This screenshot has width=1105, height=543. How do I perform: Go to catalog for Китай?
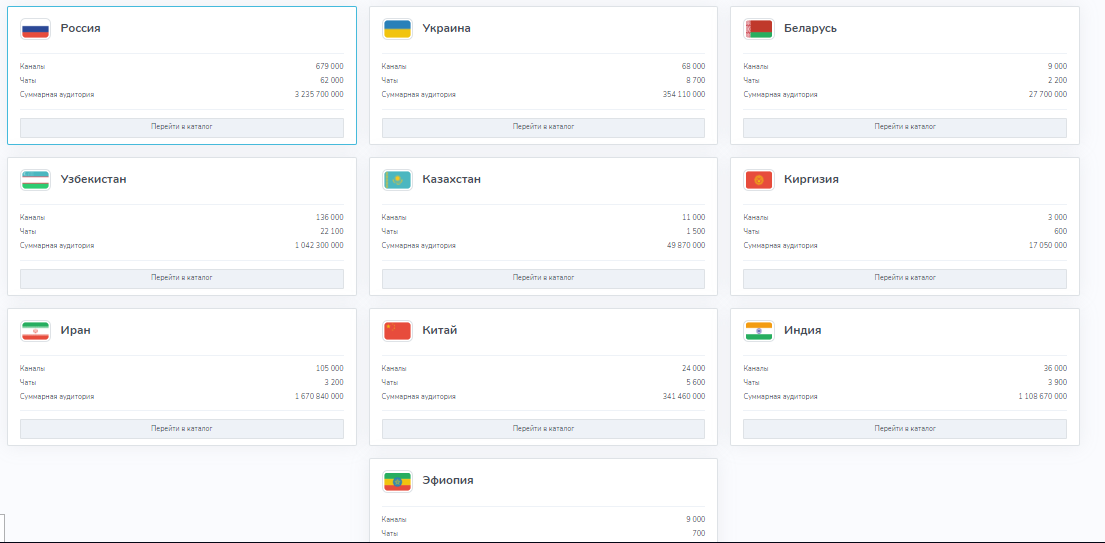(x=543, y=429)
